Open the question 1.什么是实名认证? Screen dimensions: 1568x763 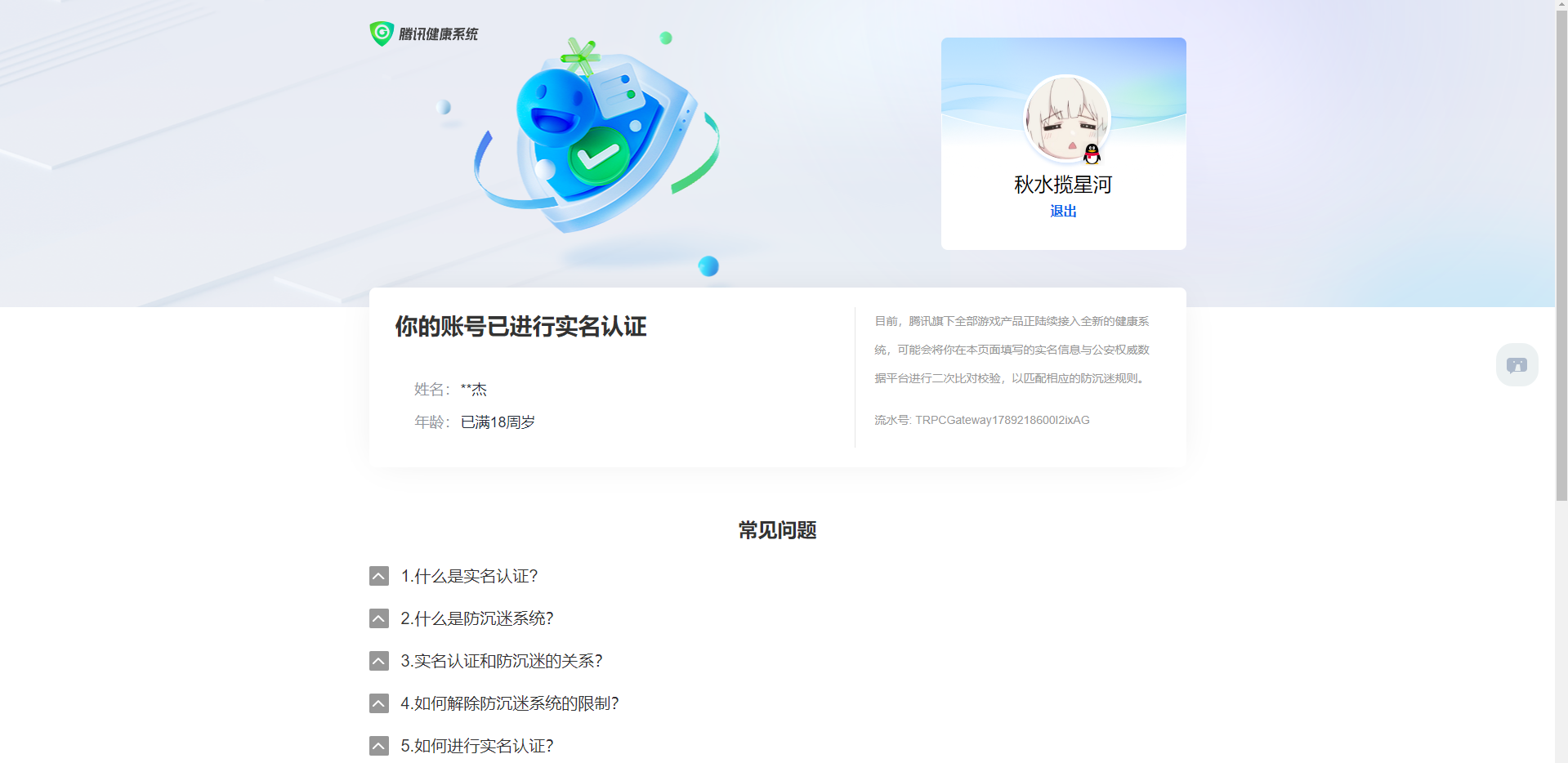coord(469,576)
